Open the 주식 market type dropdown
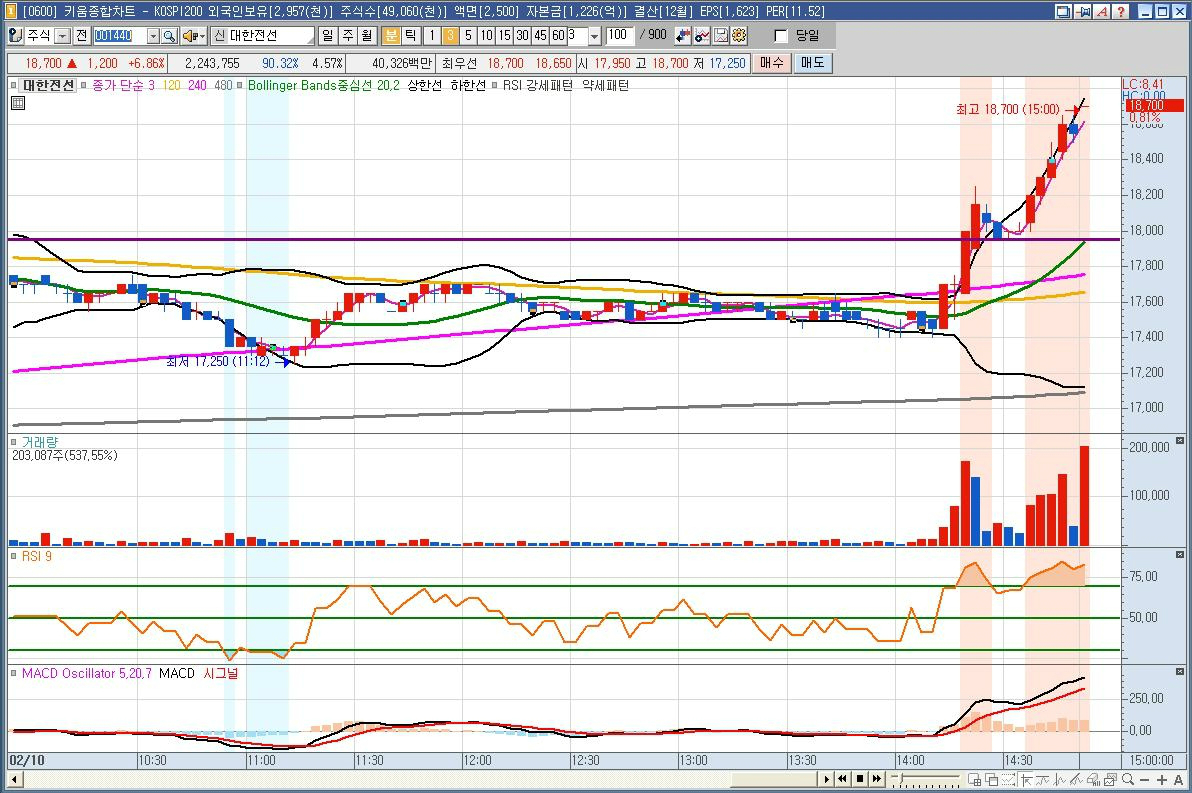 (x=62, y=36)
